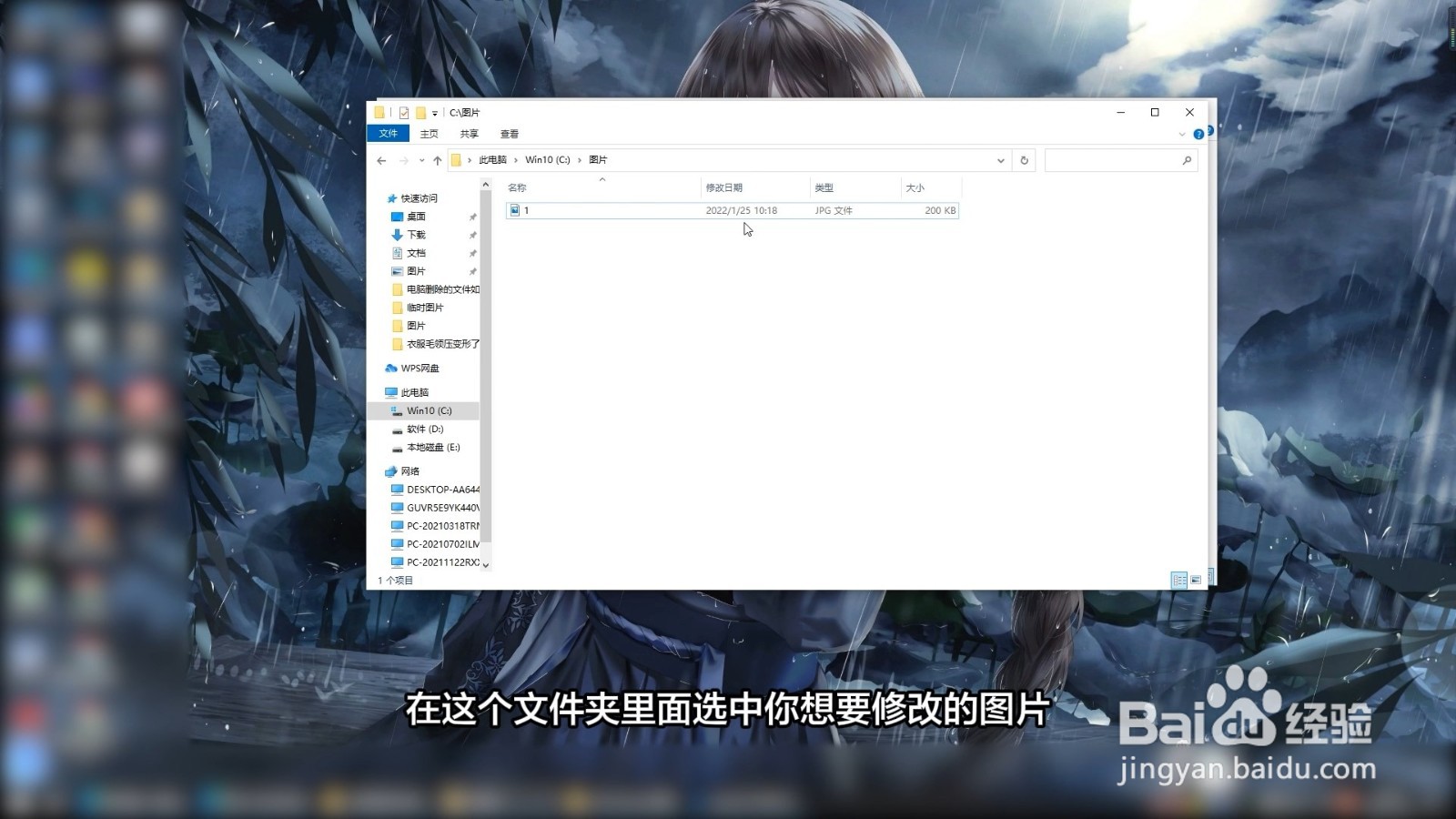Click the JPG icon of file 1
The width and height of the screenshot is (1456, 819).
[515, 210]
